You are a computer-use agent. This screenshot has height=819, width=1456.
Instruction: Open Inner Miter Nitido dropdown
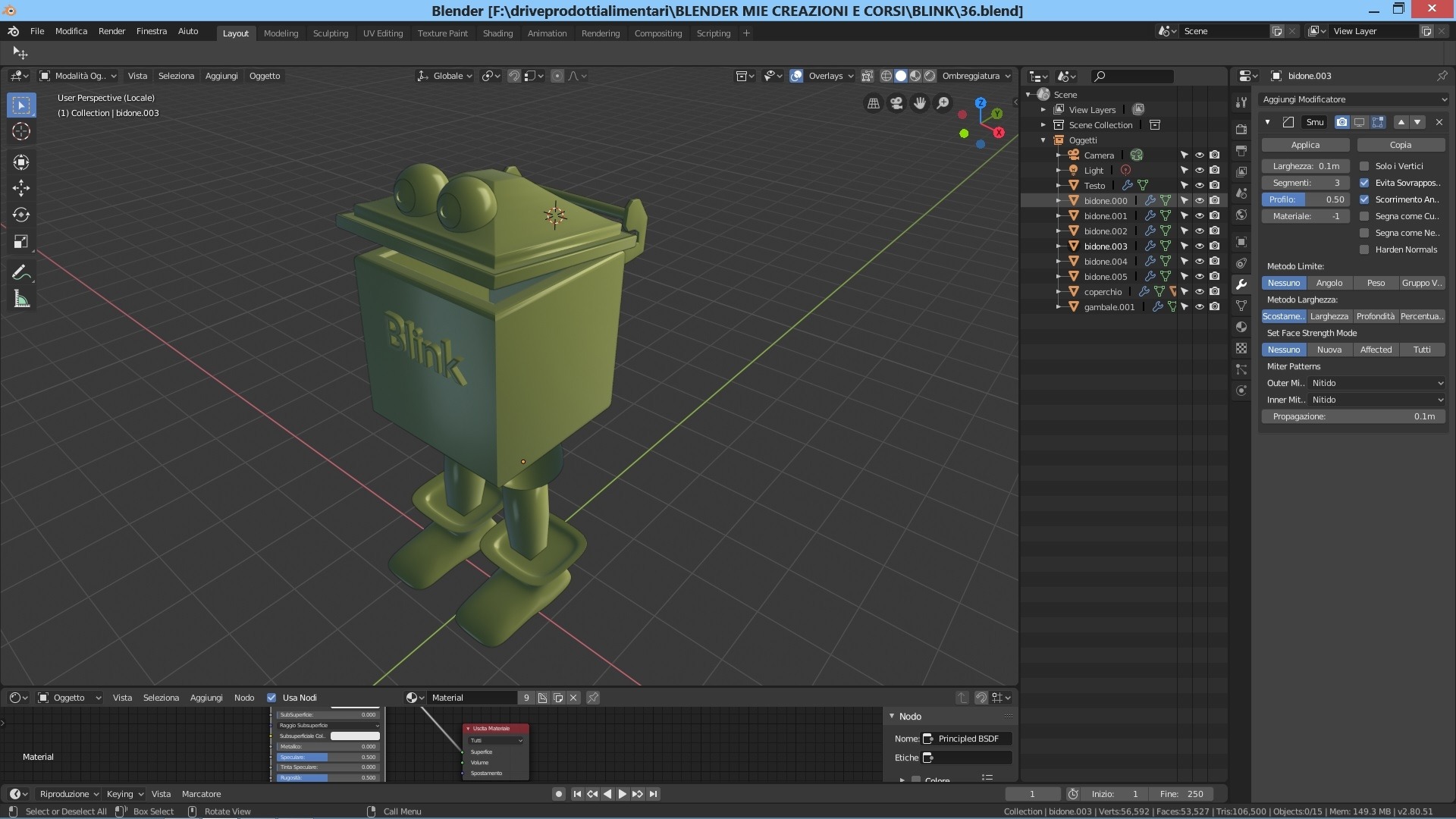(1376, 400)
